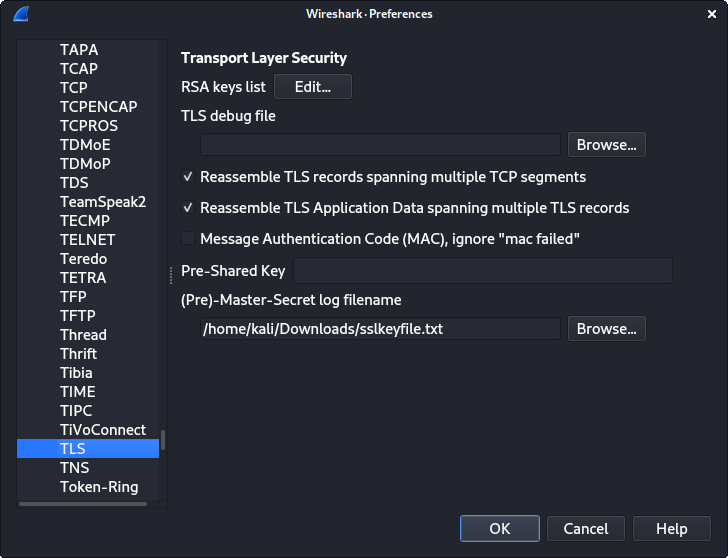Click the Wireshark shark fin icon

click(21, 14)
